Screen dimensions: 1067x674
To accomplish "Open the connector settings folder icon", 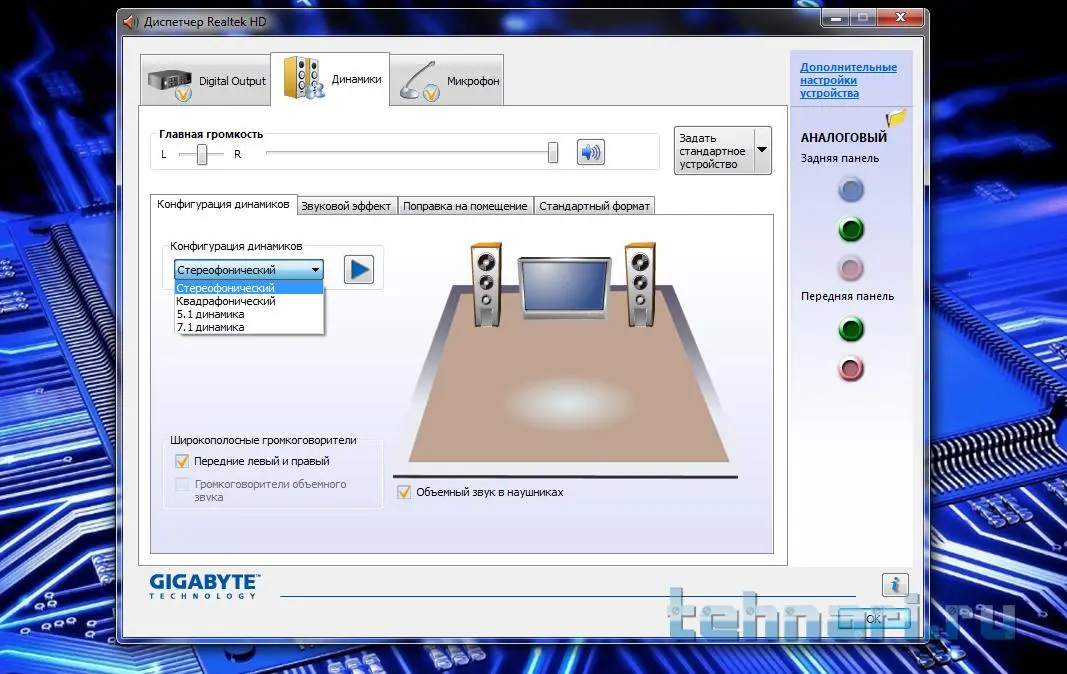I will click(x=897, y=118).
